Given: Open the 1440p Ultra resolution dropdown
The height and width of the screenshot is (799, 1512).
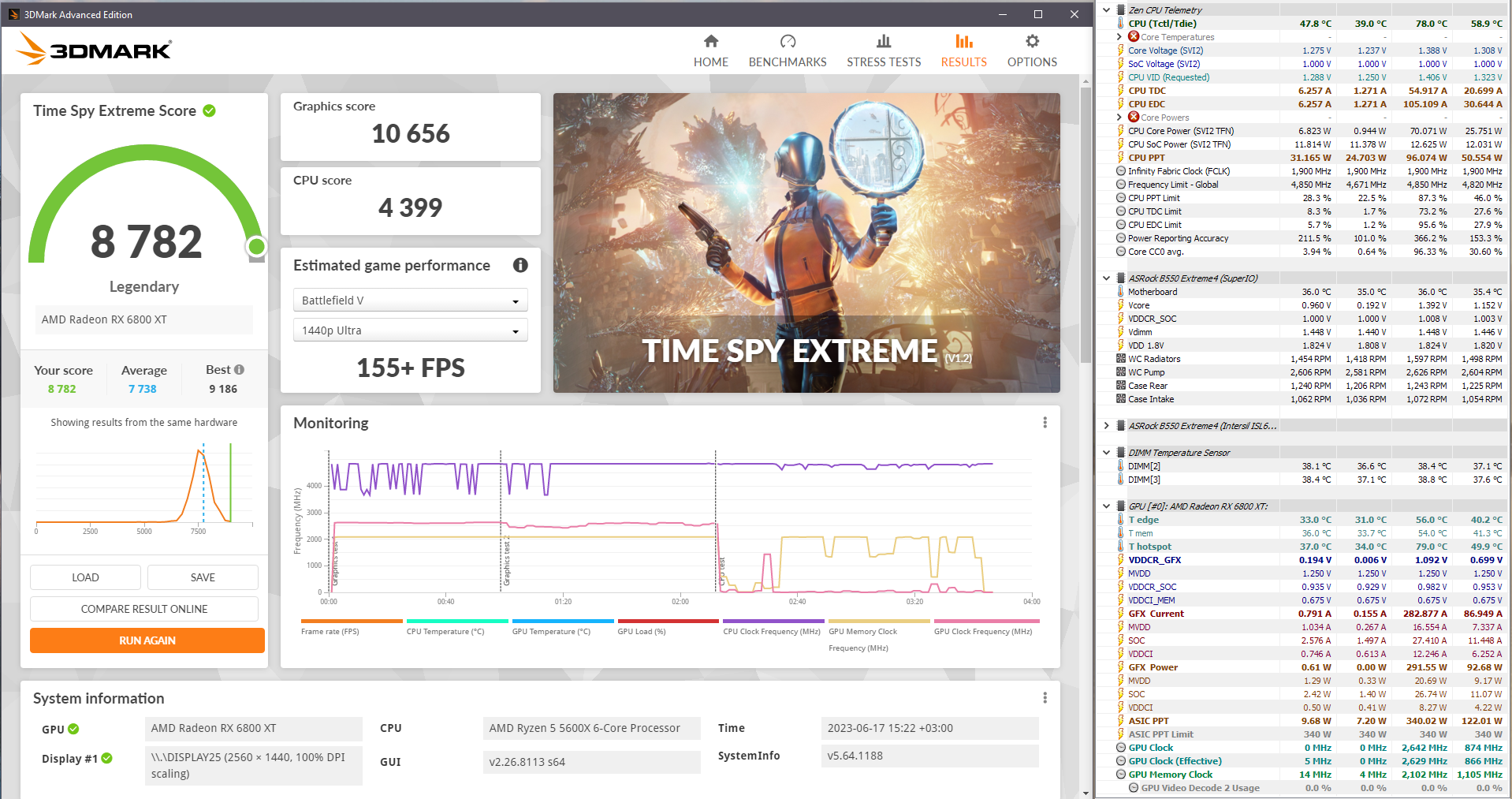Looking at the screenshot, I should click(410, 330).
